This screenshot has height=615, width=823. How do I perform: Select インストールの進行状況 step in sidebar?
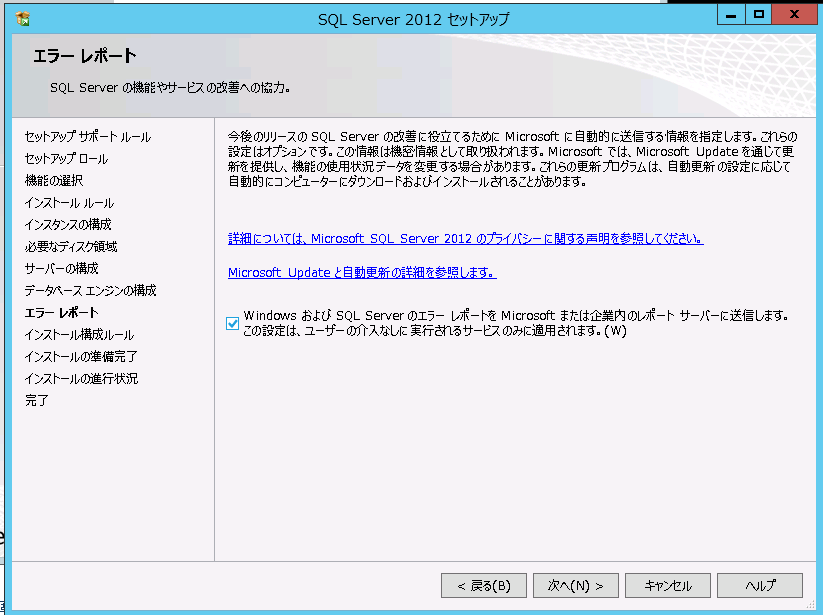tap(81, 379)
